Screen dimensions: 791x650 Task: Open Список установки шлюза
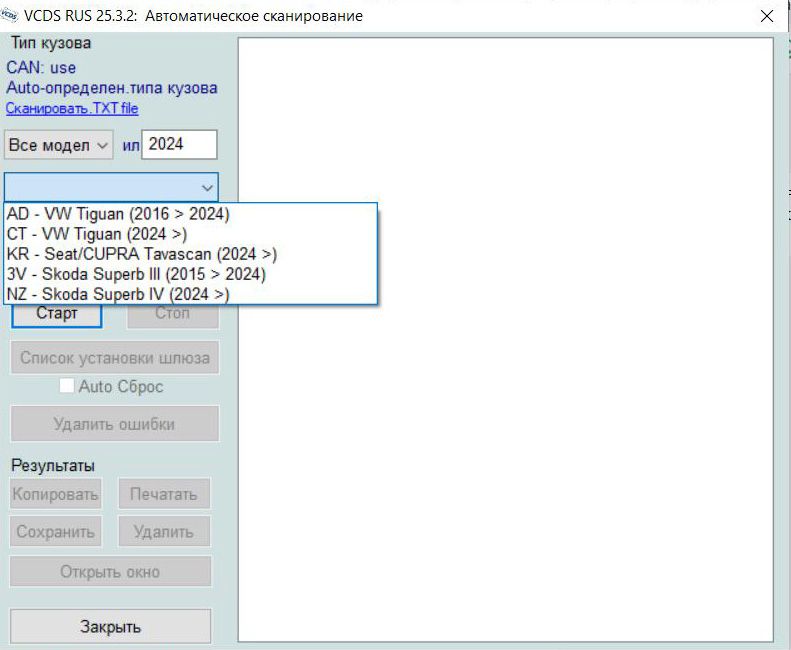(115, 358)
